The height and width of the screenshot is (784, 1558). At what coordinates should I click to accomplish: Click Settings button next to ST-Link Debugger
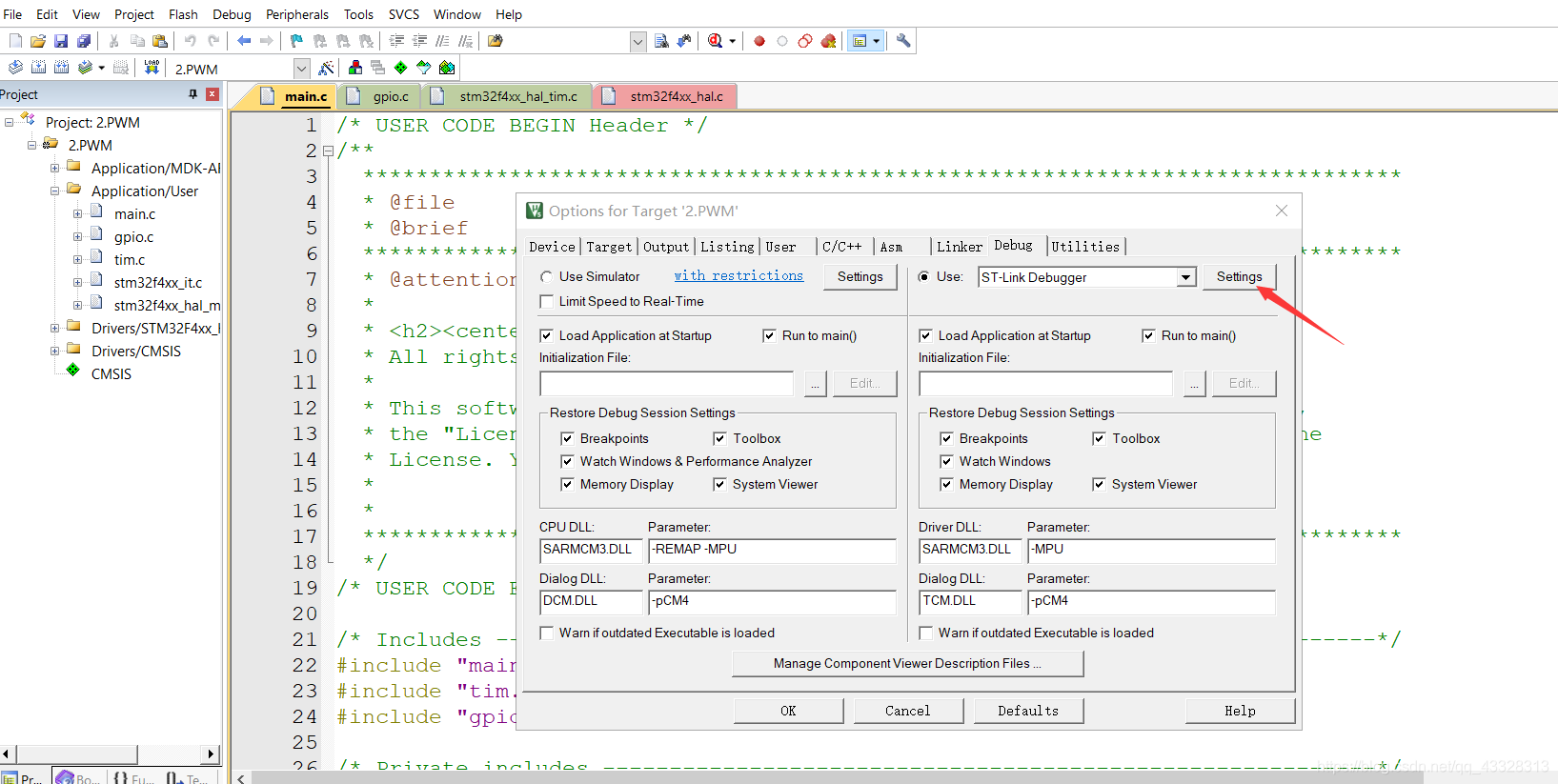[x=1239, y=277]
